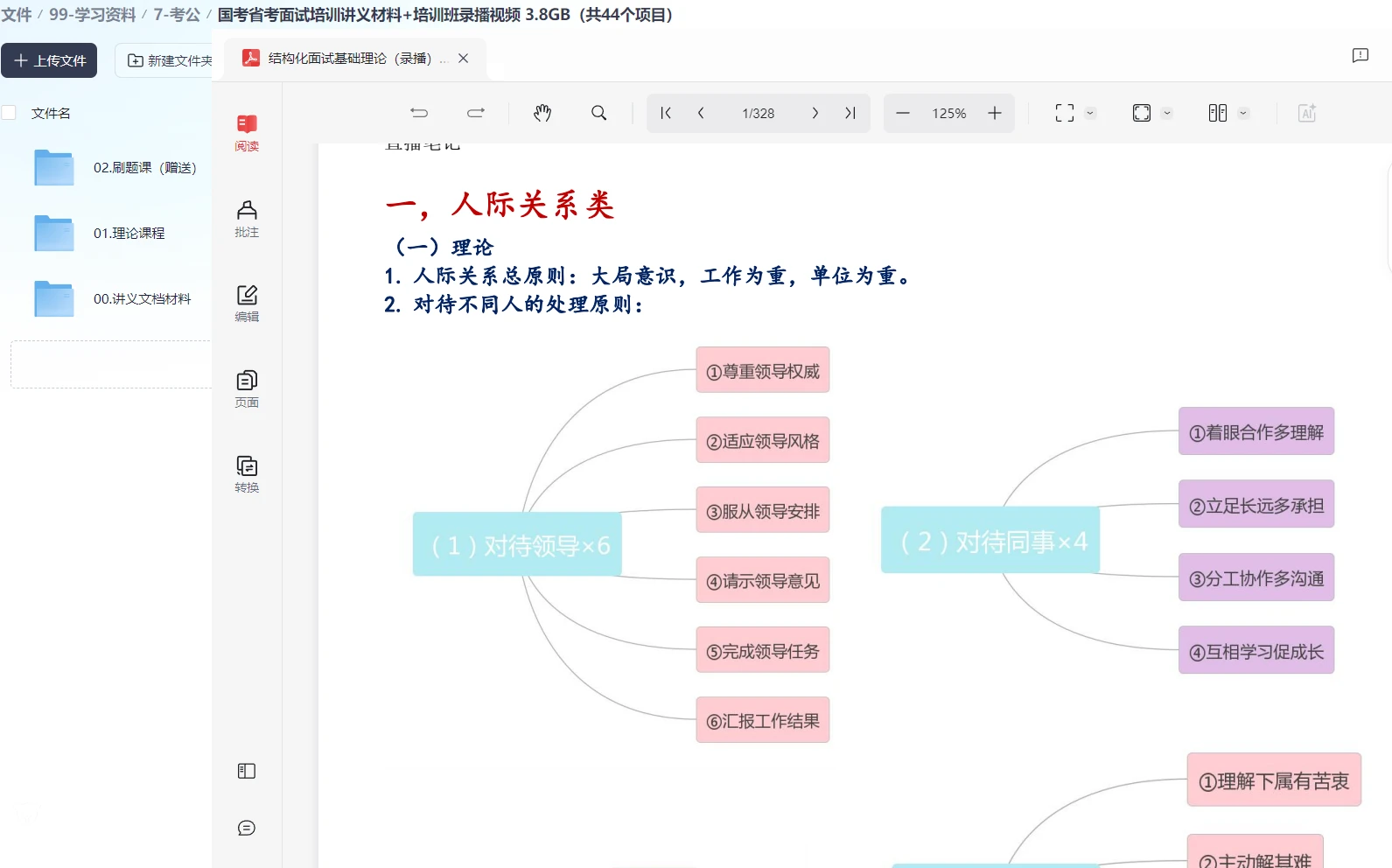Image resolution: width=1392 pixels, height=868 pixels.
Task: Click the 人际关系总原则 line
Action: (x=648, y=276)
